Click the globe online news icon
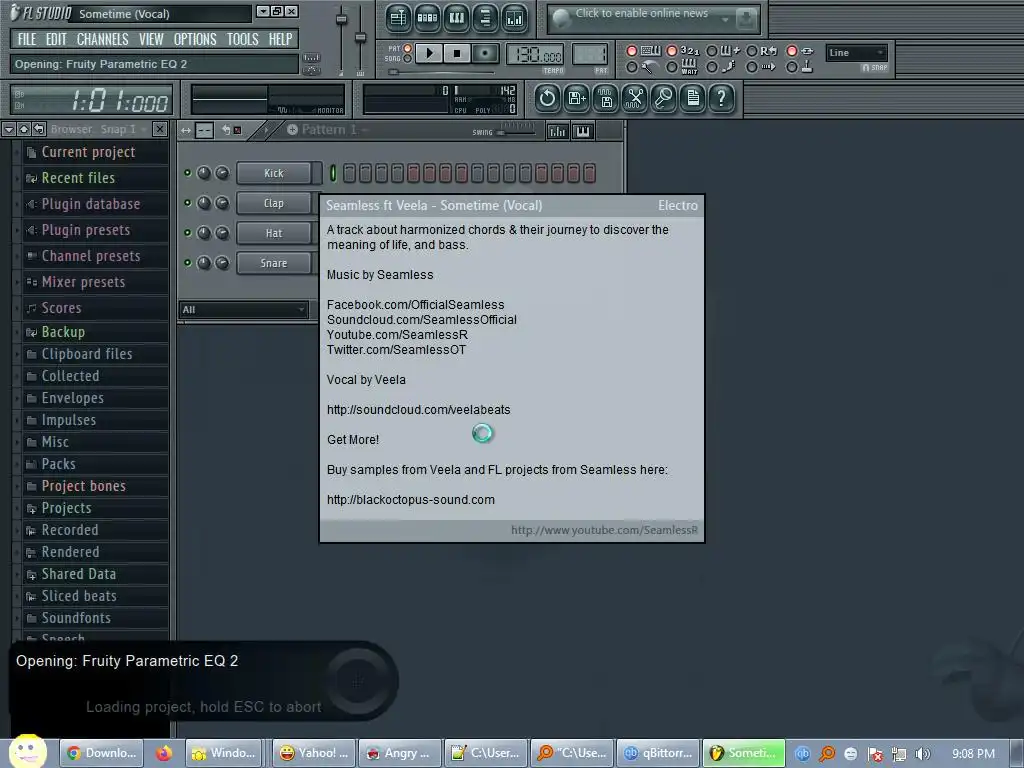 click(x=560, y=20)
